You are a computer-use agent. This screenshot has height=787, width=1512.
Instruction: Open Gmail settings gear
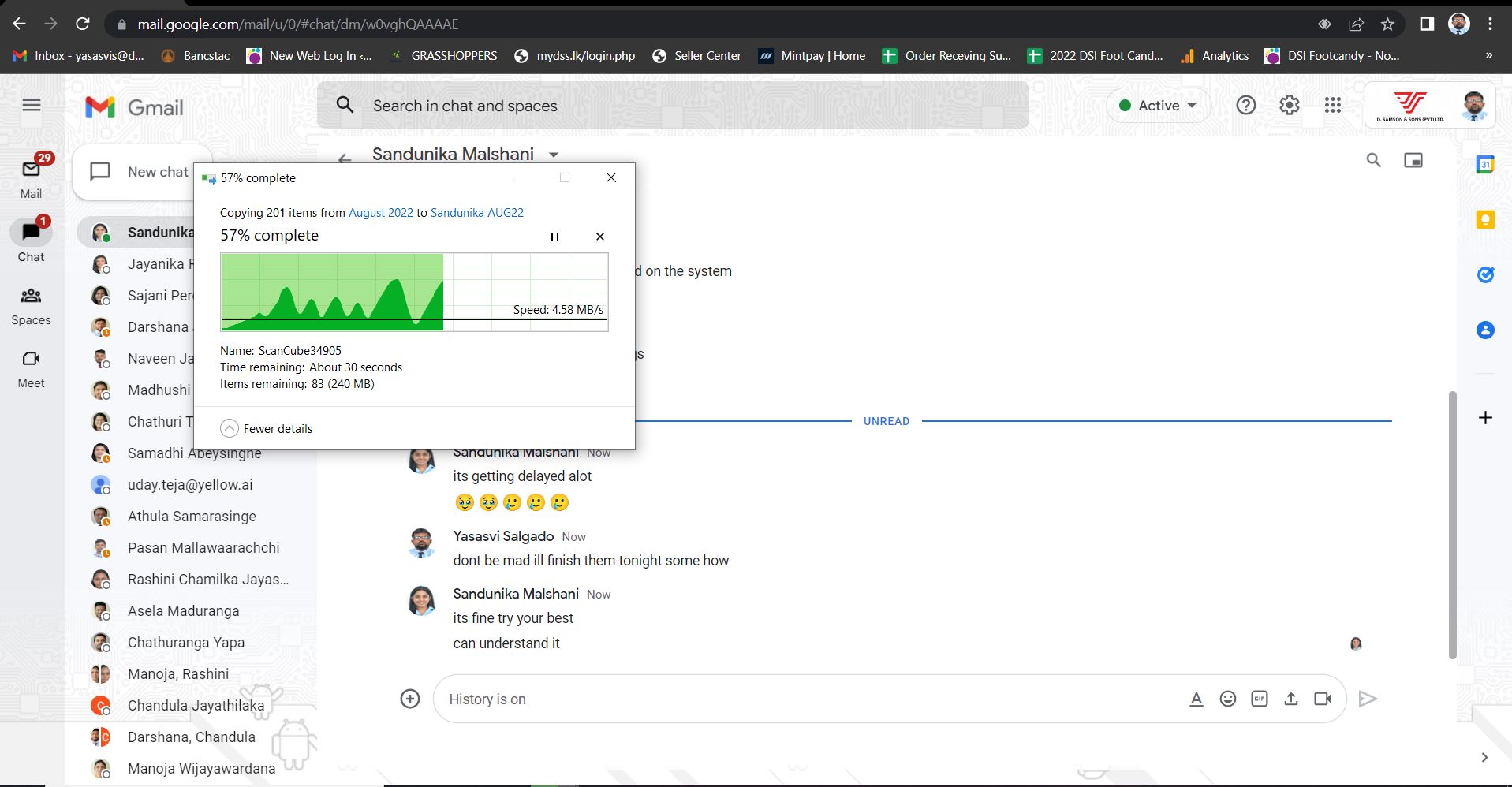tap(1289, 105)
